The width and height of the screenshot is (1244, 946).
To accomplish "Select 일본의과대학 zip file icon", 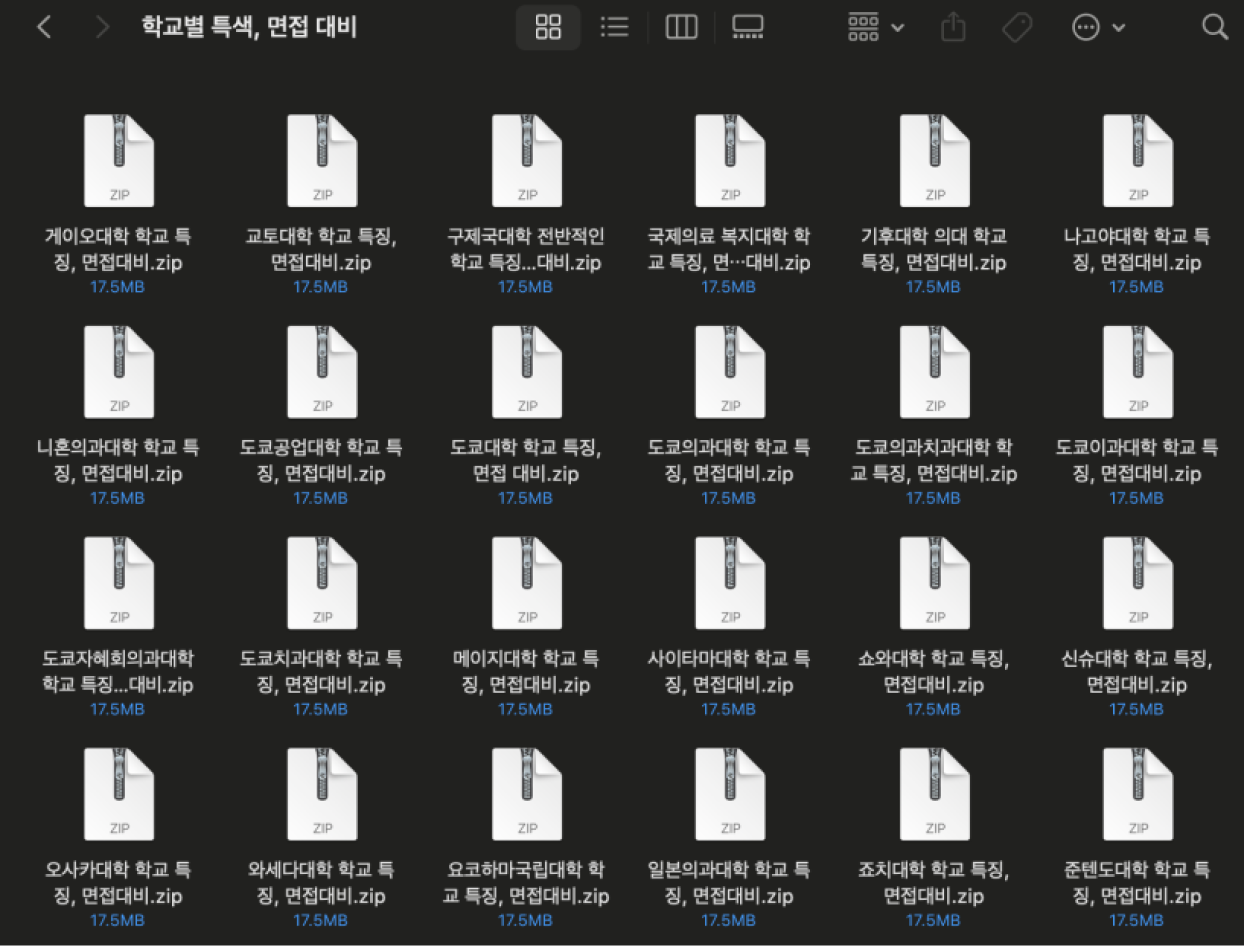I will tap(730, 794).
